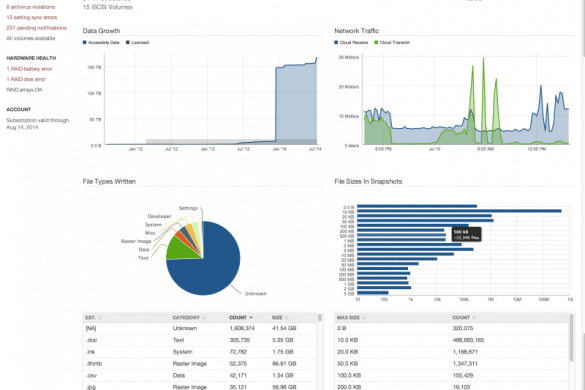Select the [NA] extension row
This screenshot has height=390, width=585.
click(x=200, y=328)
